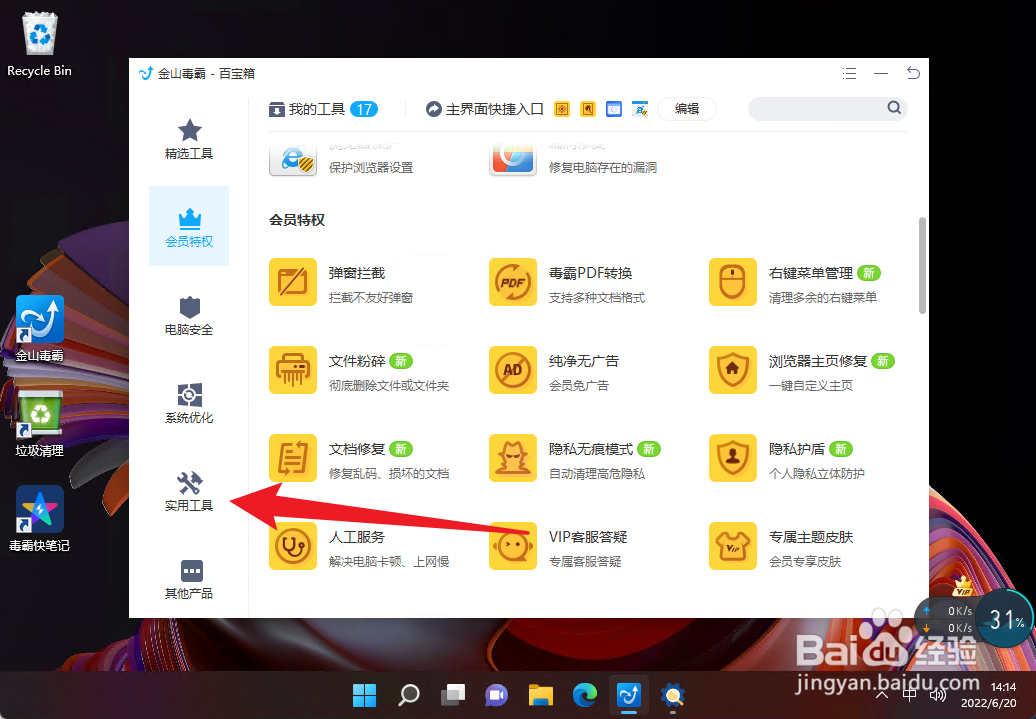Click the 弹窗拦截 title text
Screen dimensions: 1036x719
click(357, 273)
